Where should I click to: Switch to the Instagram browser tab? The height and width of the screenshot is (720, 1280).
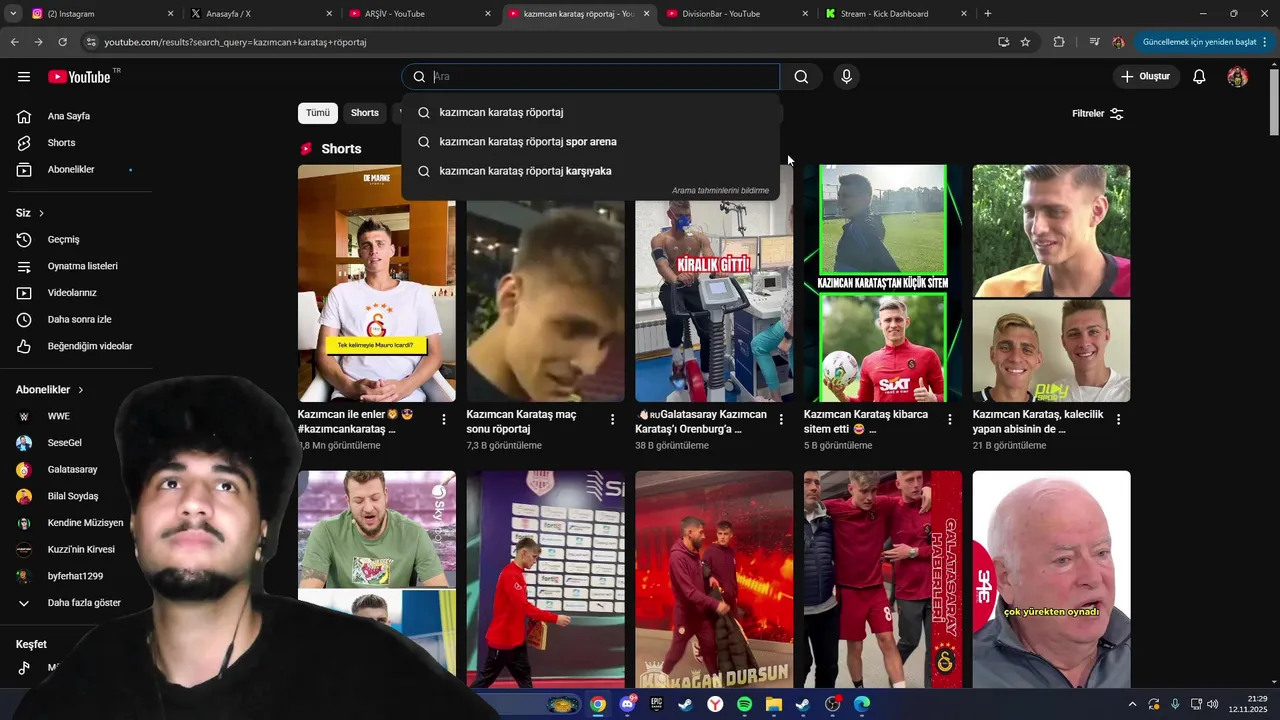click(100, 14)
